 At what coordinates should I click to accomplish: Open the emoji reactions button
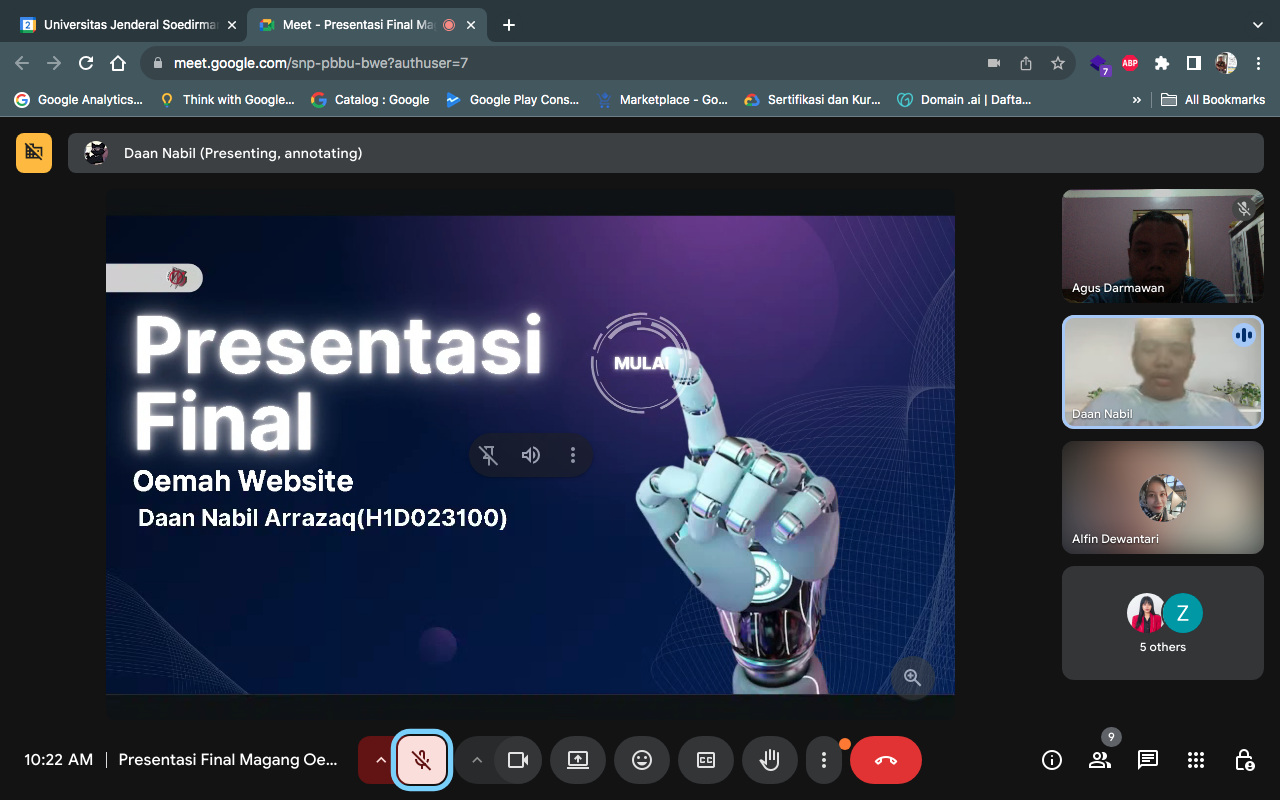point(642,760)
